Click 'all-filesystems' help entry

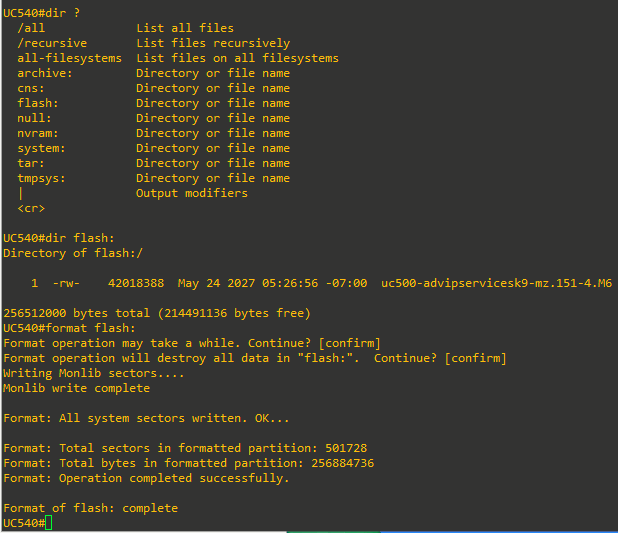coord(69,58)
